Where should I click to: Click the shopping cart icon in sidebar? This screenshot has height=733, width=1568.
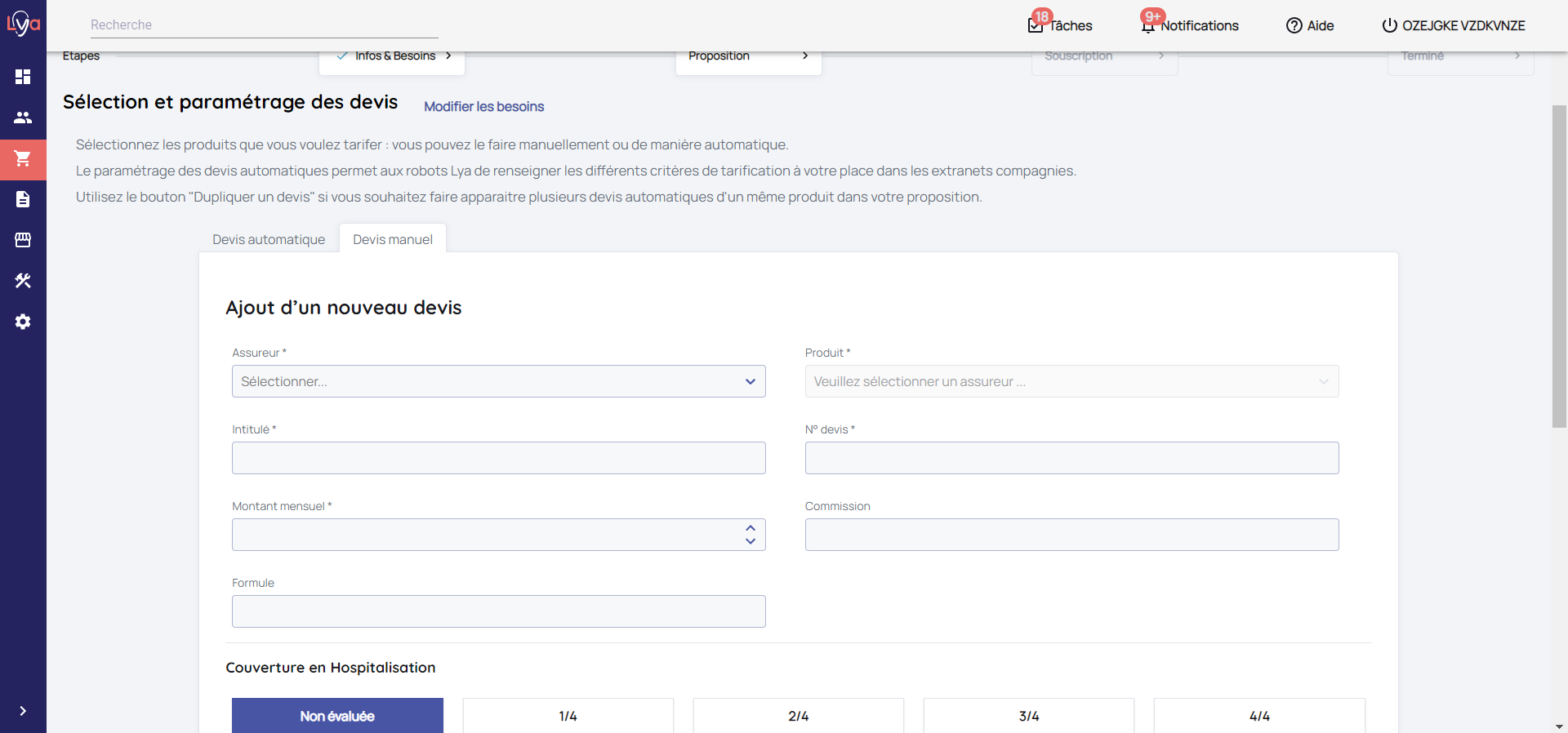tap(23, 158)
